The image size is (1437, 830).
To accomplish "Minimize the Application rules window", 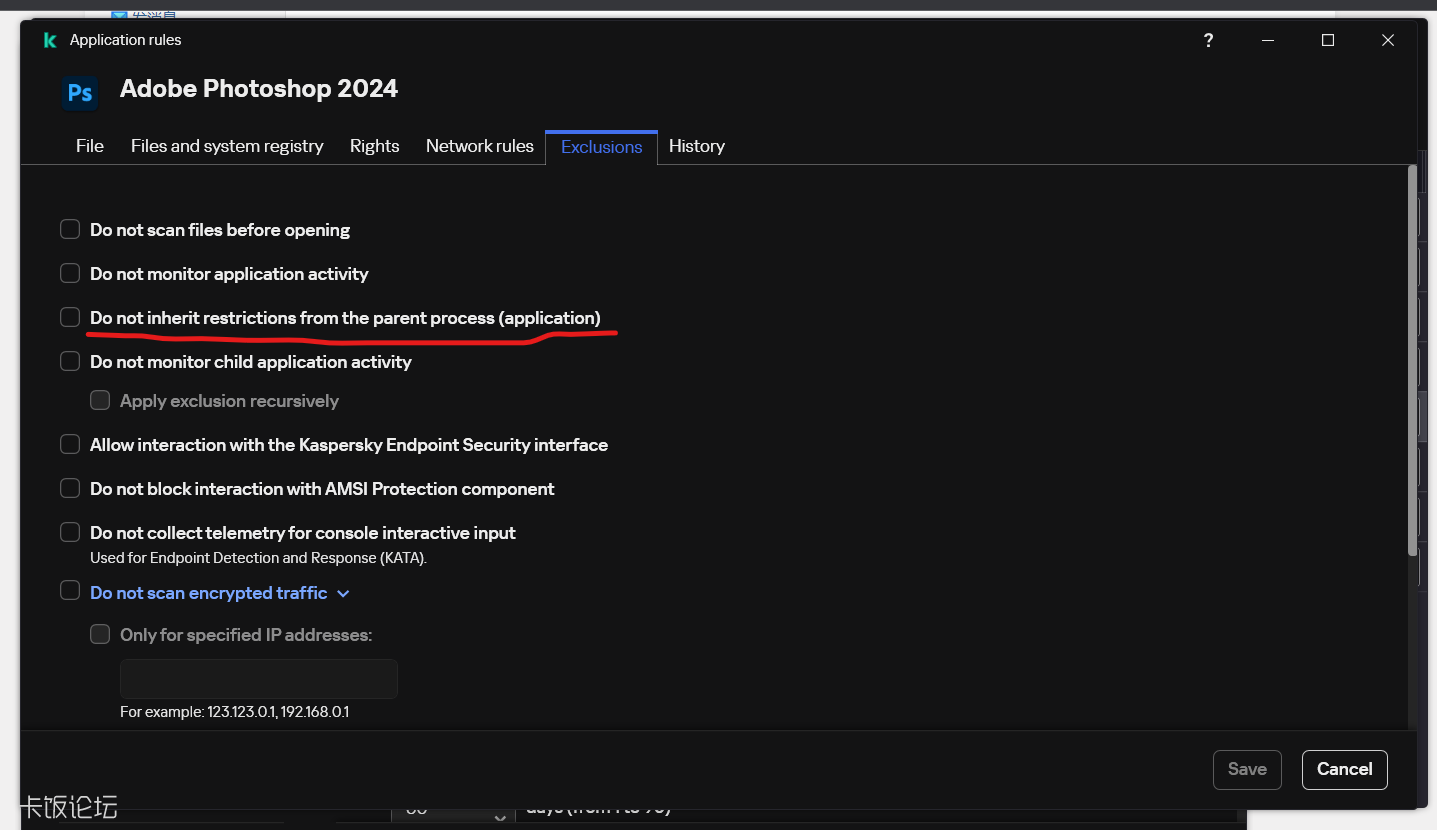I will (1268, 40).
